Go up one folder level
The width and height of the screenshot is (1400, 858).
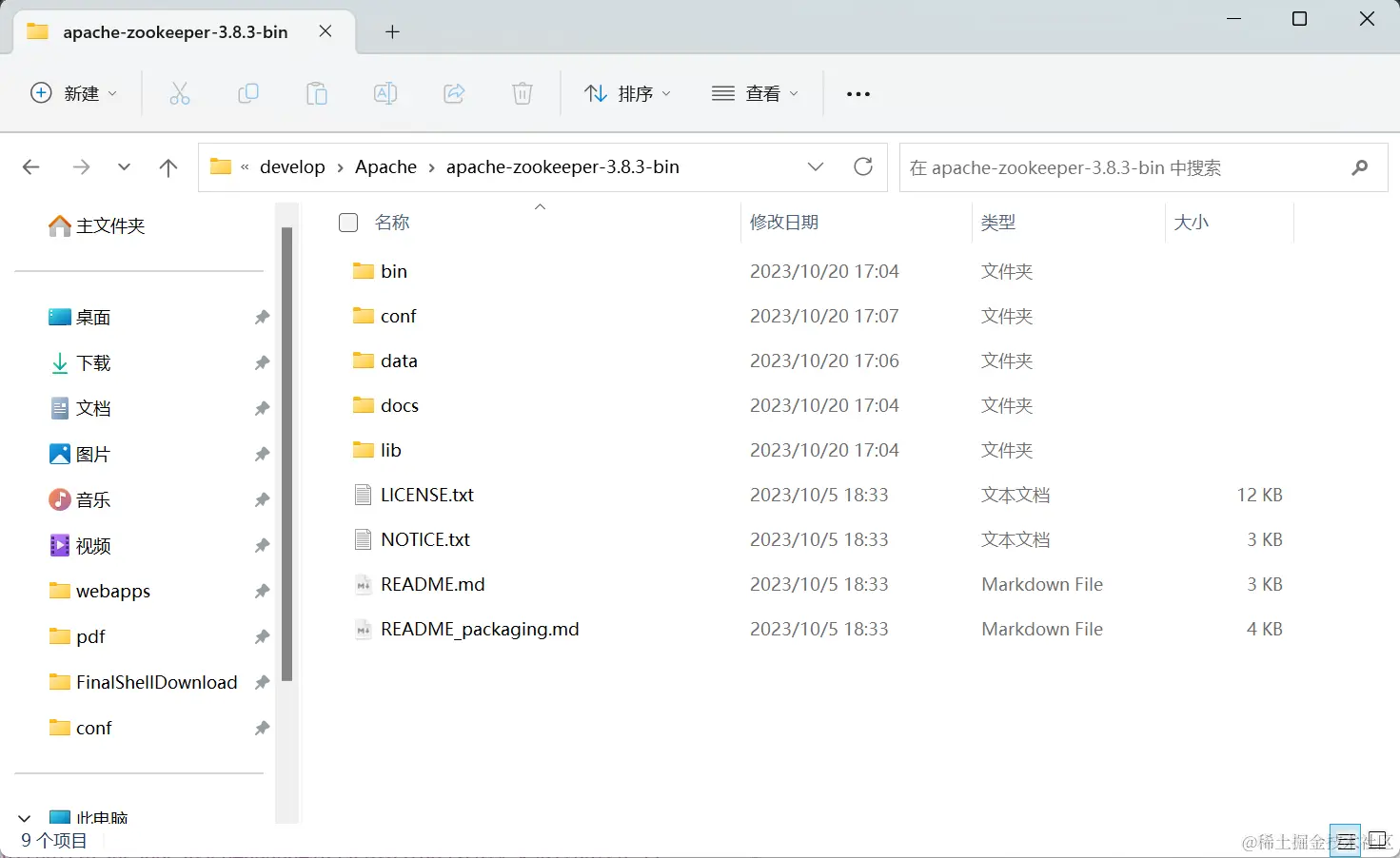(x=168, y=167)
